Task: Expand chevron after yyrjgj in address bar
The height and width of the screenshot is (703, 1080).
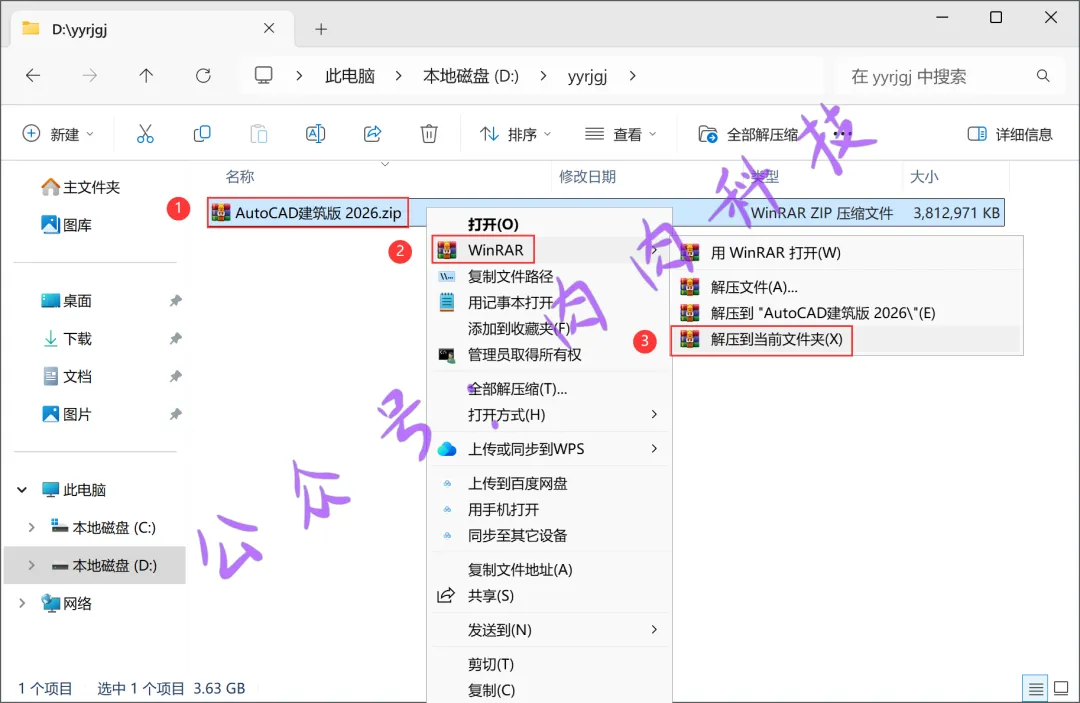Action: tap(632, 76)
